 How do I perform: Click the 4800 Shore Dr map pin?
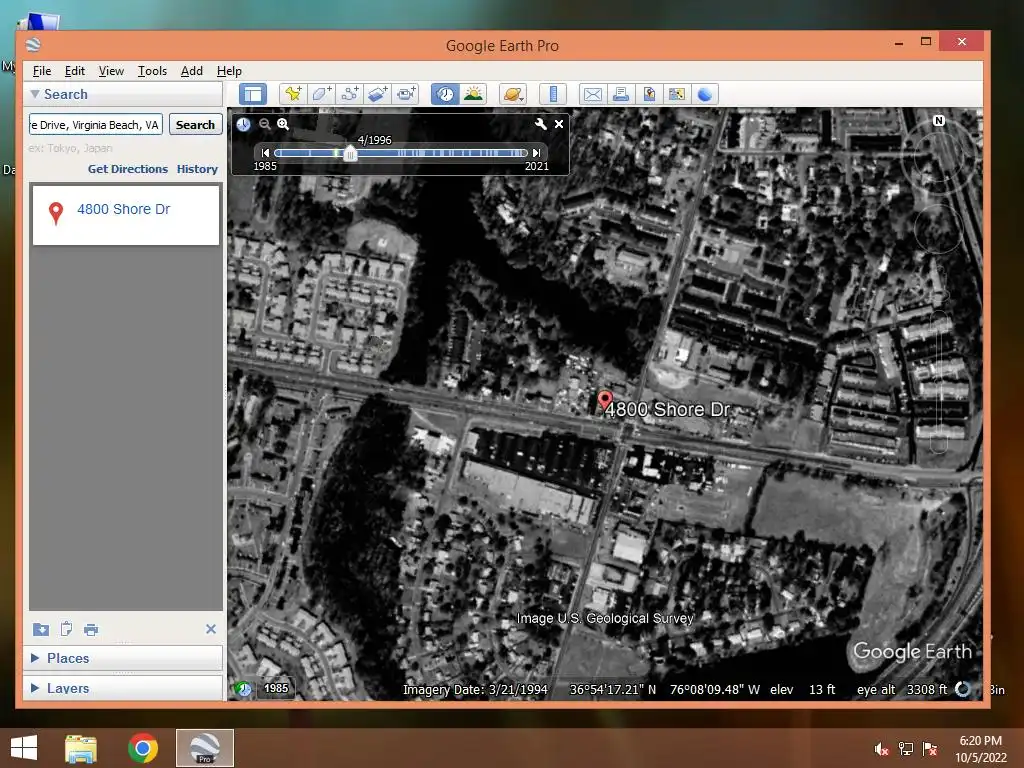605,400
